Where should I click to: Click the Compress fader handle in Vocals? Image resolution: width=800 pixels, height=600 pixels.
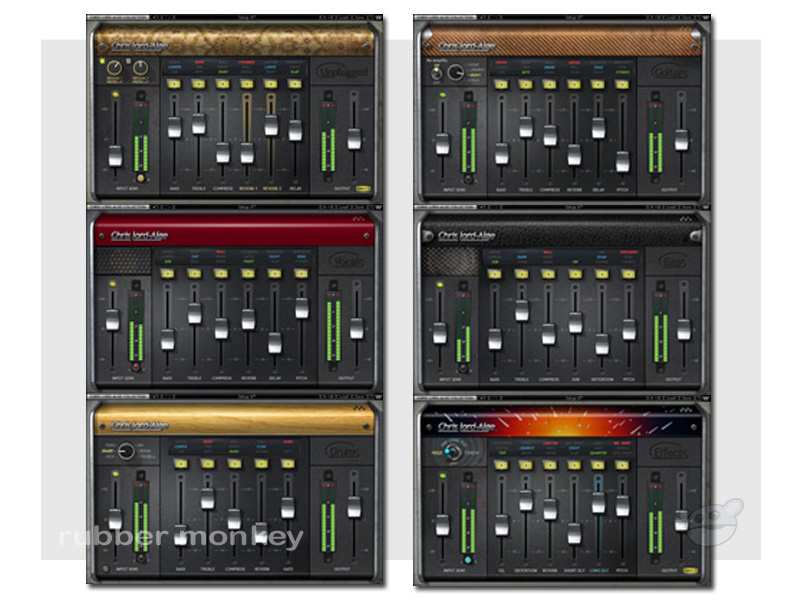click(221, 329)
